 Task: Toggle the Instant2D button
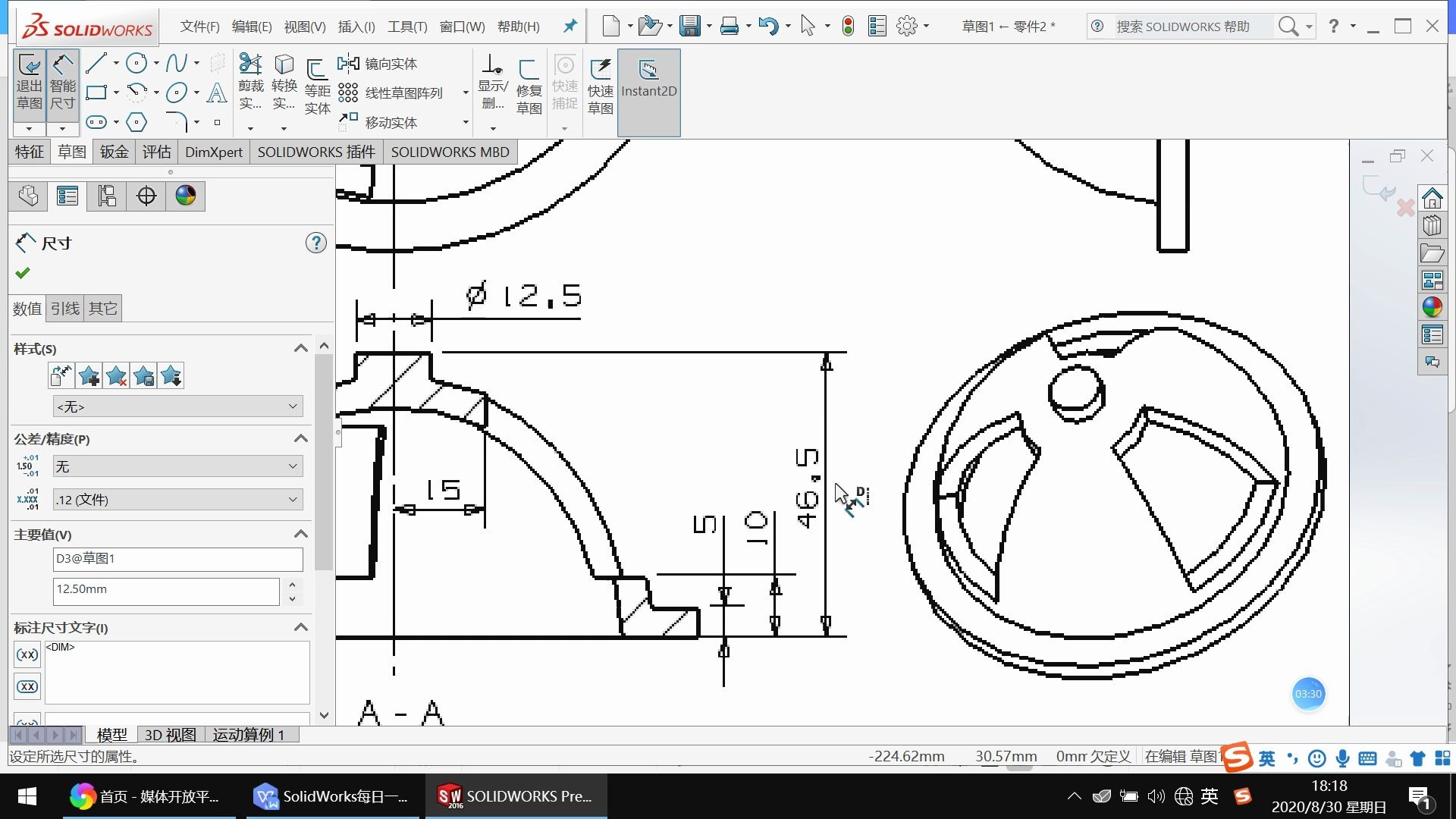[648, 82]
